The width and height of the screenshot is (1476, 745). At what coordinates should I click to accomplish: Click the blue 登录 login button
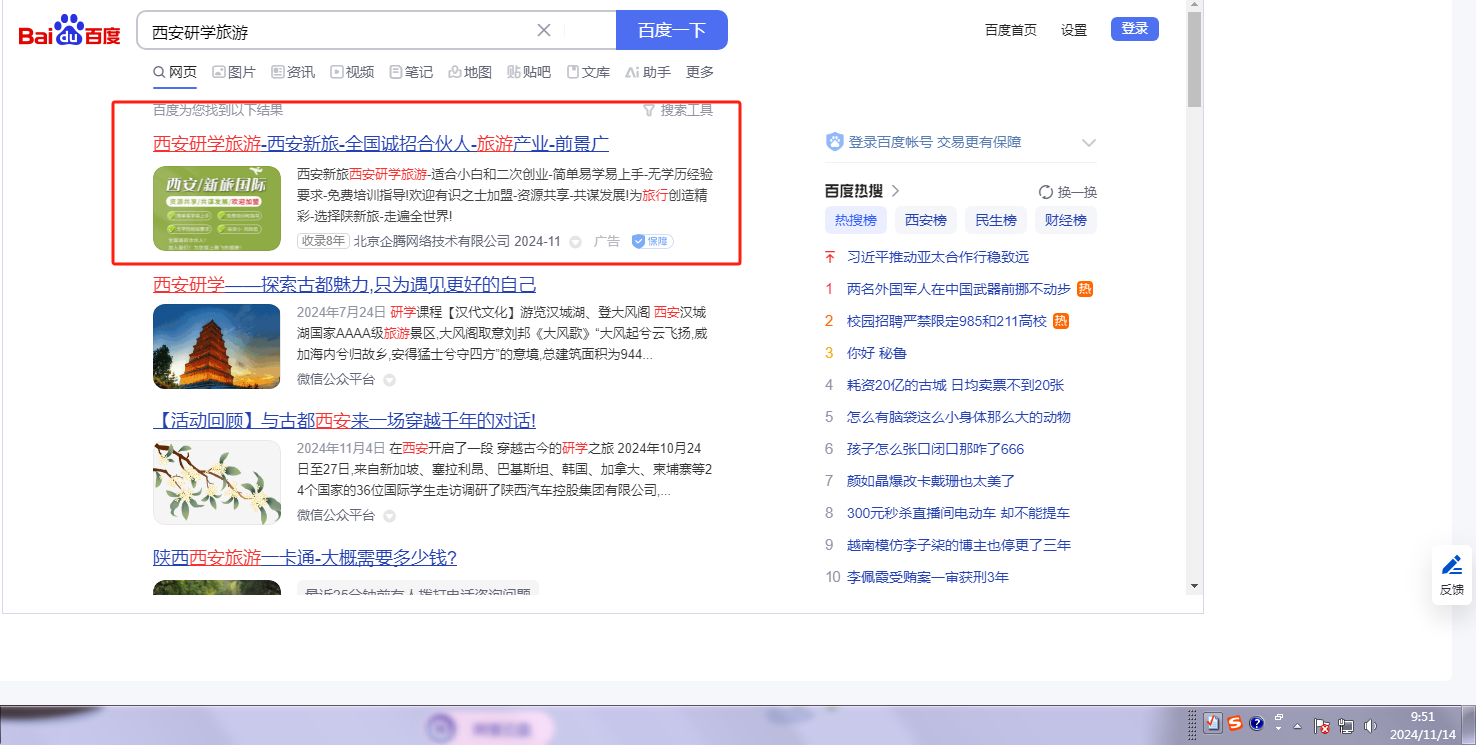pyautogui.click(x=1134, y=29)
